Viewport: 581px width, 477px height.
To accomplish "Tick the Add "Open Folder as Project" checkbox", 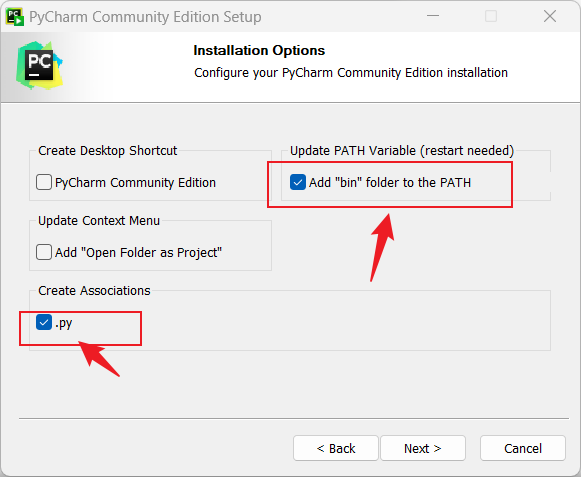I will pyautogui.click(x=44, y=252).
